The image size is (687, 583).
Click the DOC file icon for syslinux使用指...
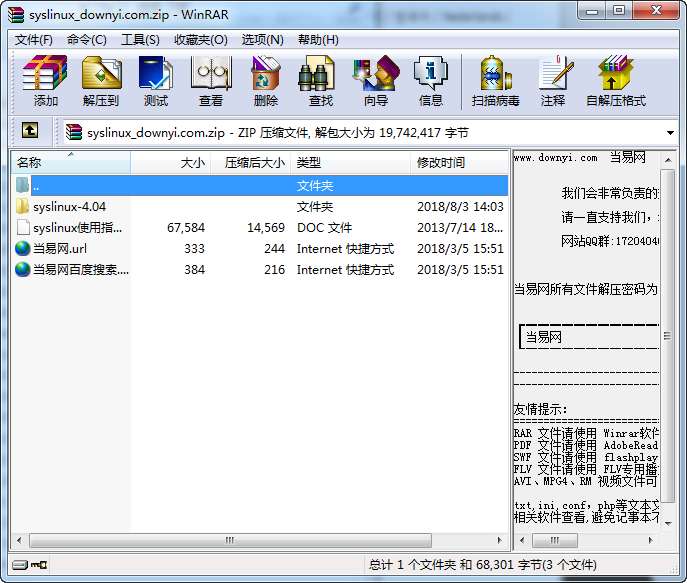tap(23, 227)
